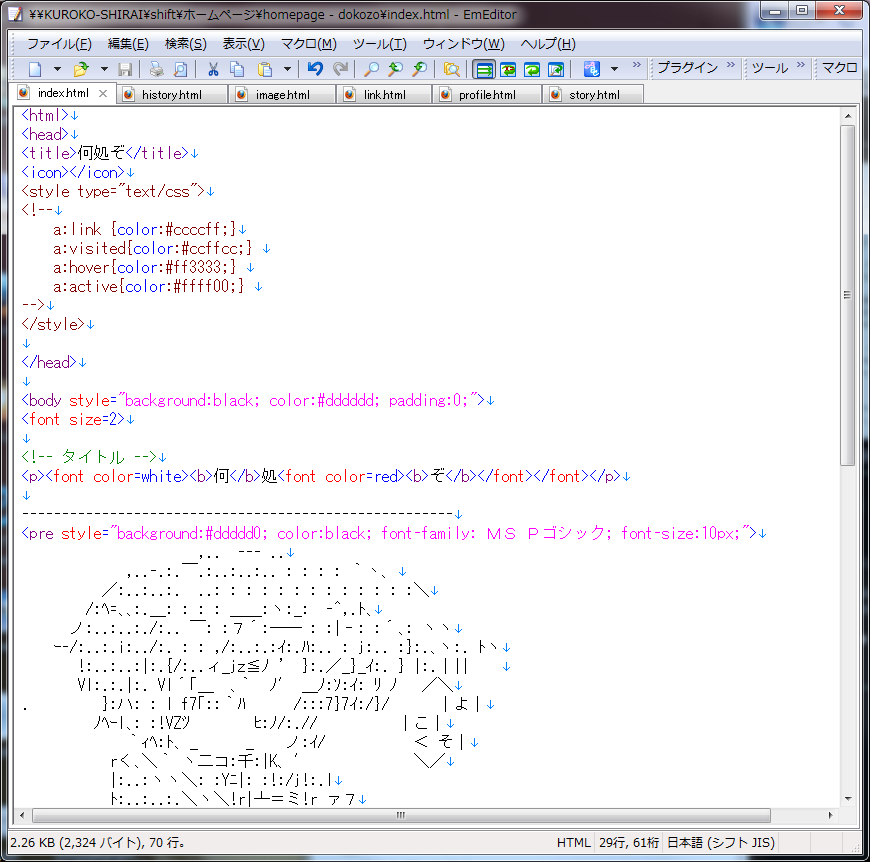The image size is (870, 862).
Task: Close the index.html tab
Action: click(x=103, y=94)
